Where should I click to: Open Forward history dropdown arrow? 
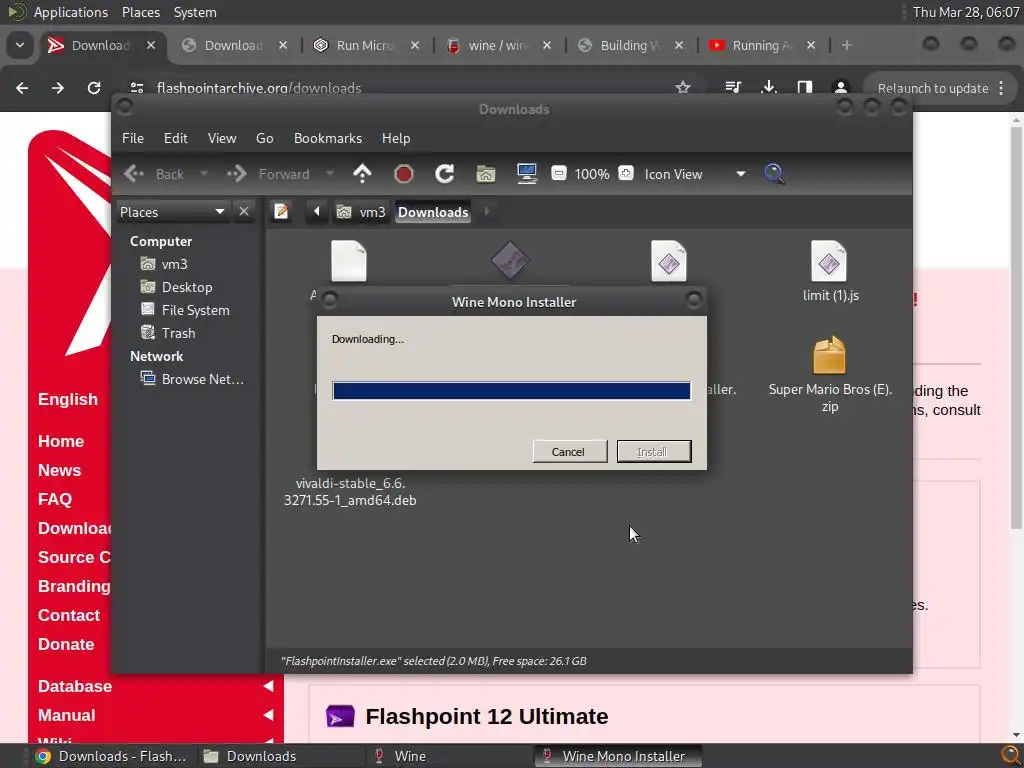(330, 174)
